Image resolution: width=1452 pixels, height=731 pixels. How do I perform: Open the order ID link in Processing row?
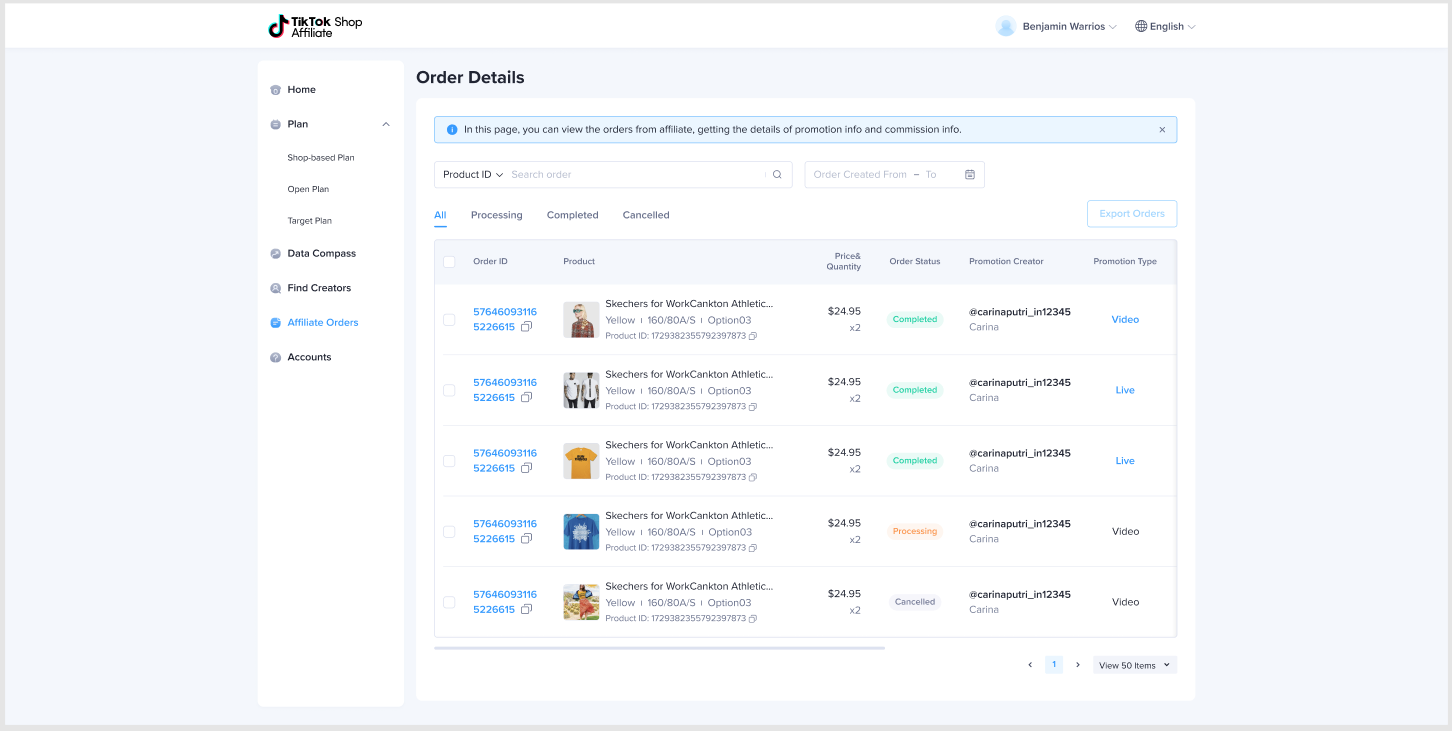pos(505,531)
